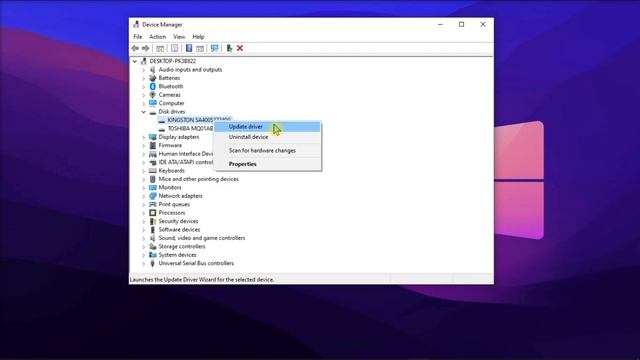640x360 pixels.
Task: Expand the Network adapters node arrow
Action: [143, 196]
